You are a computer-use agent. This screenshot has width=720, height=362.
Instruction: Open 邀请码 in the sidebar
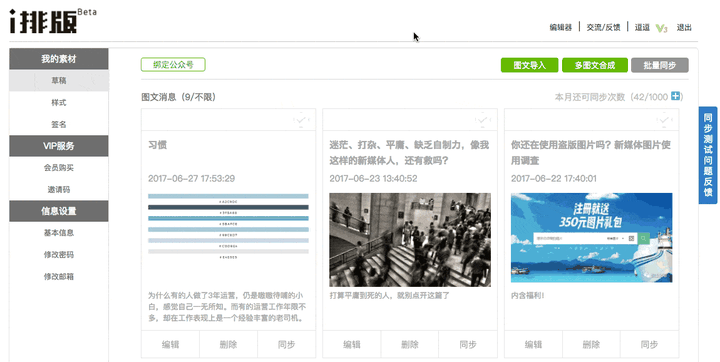[x=59, y=189]
